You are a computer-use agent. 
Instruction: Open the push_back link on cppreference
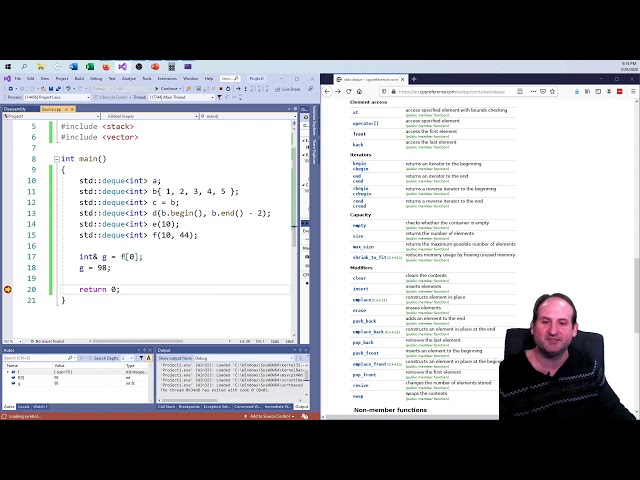point(364,321)
